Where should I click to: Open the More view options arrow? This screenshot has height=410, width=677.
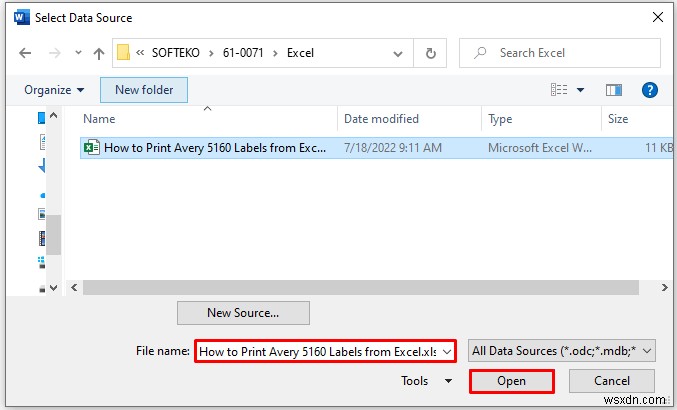coord(580,90)
